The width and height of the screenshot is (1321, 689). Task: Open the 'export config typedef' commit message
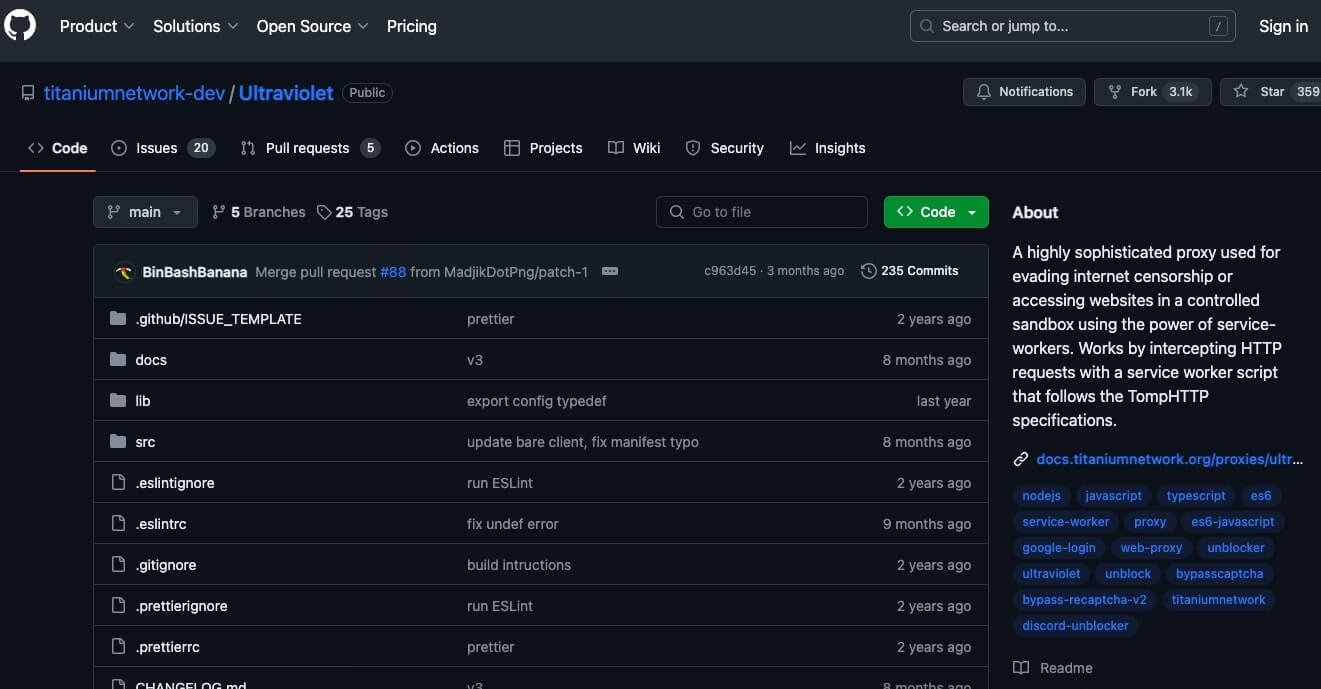point(537,401)
